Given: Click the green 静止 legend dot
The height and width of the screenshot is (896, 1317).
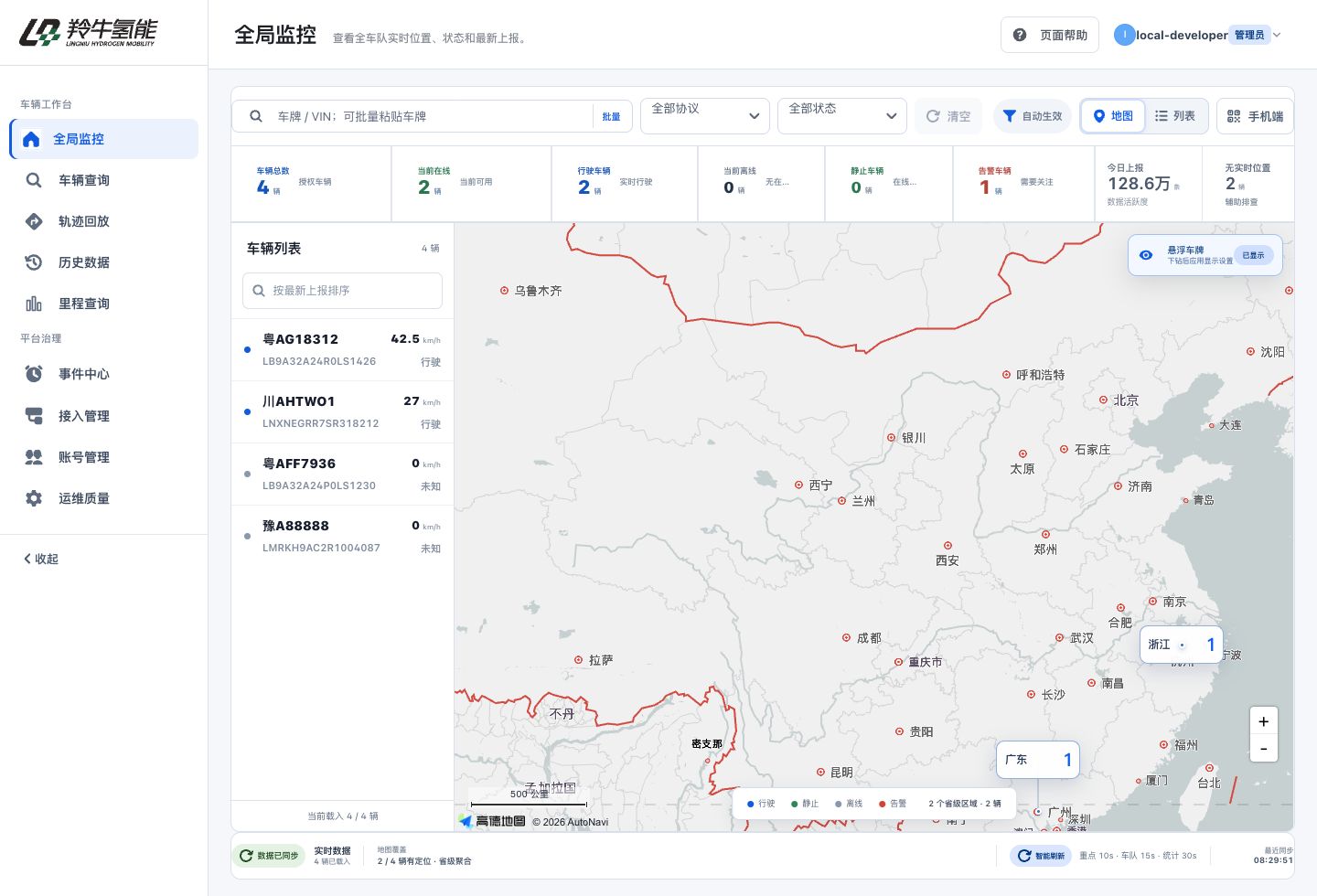Looking at the screenshot, I should pyautogui.click(x=794, y=804).
